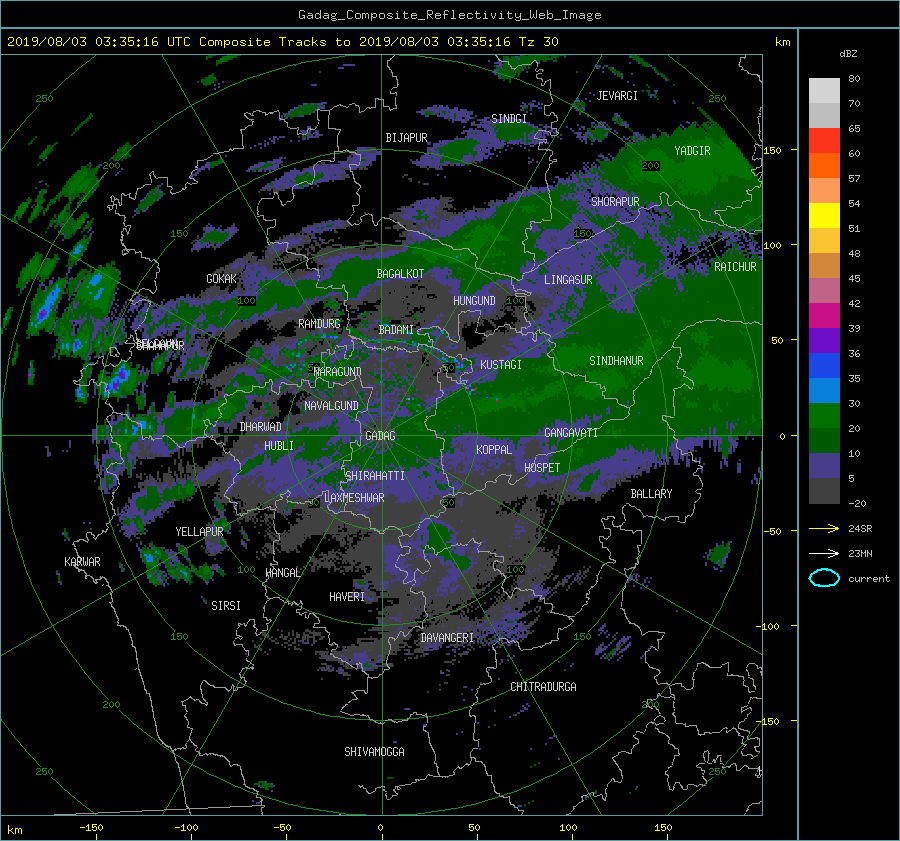This screenshot has width=900, height=841.
Task: Click the LINGASUR city label
Action: (x=568, y=280)
